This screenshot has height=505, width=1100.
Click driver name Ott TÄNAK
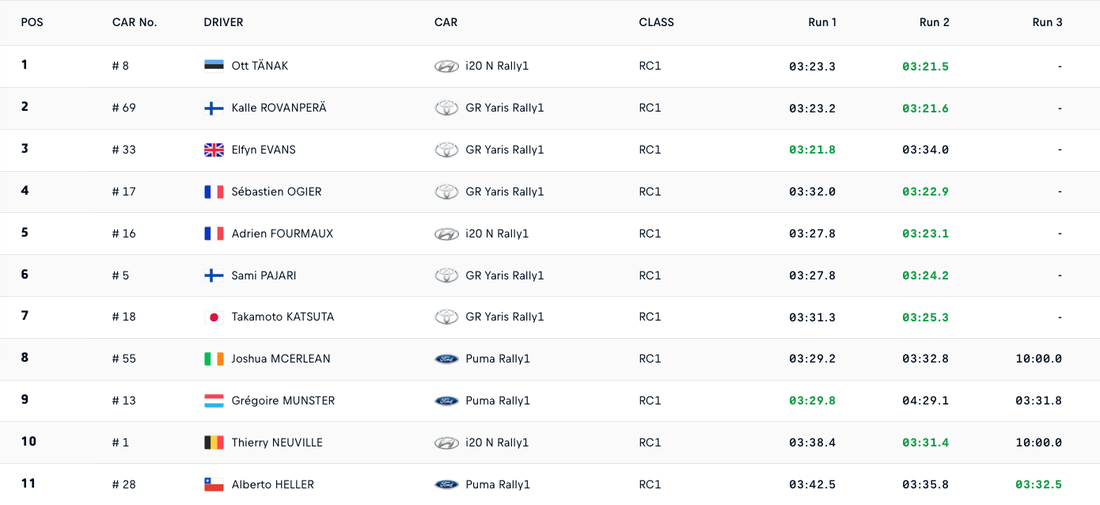point(259,66)
